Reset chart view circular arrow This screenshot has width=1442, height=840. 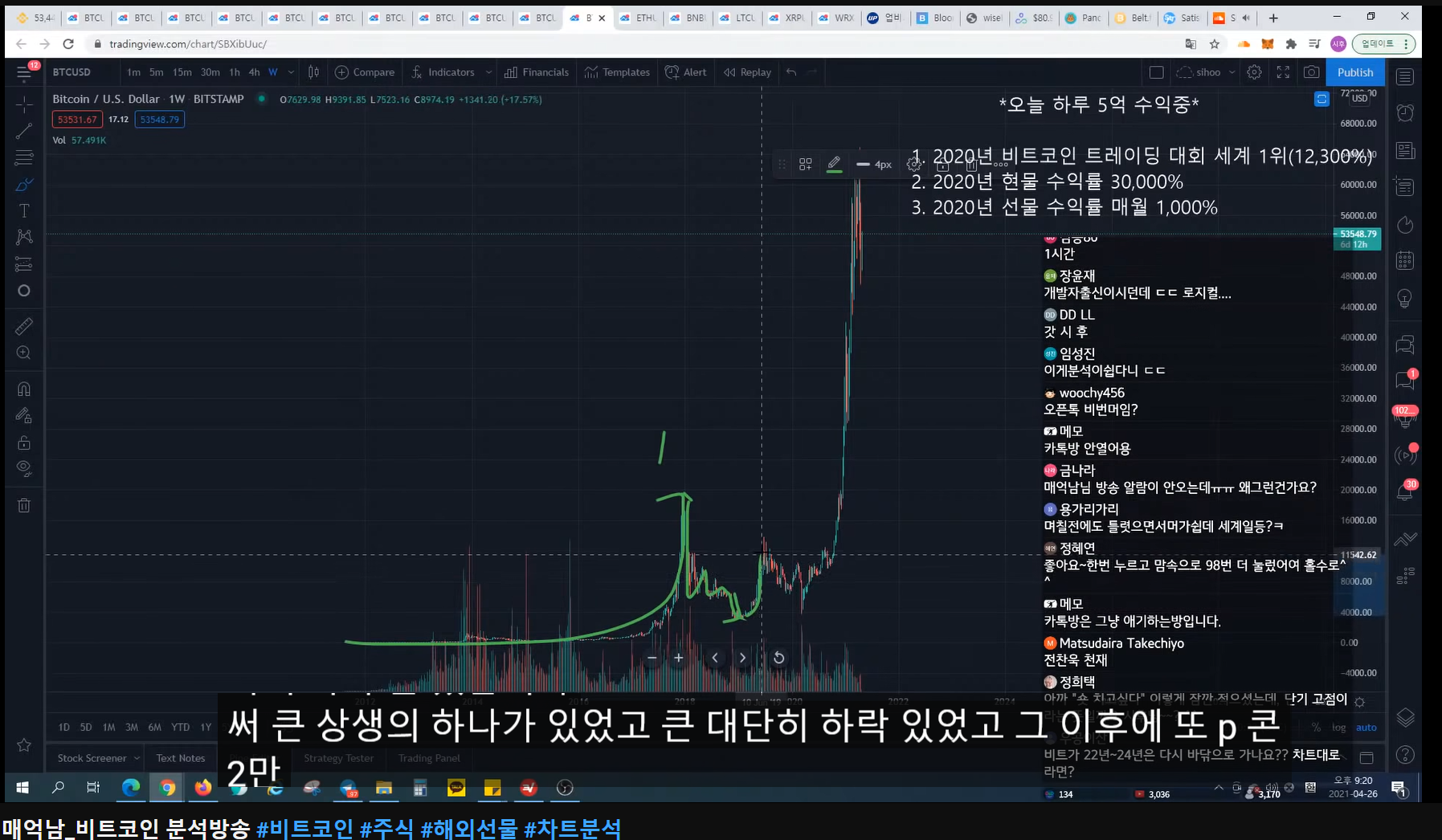pyautogui.click(x=778, y=658)
